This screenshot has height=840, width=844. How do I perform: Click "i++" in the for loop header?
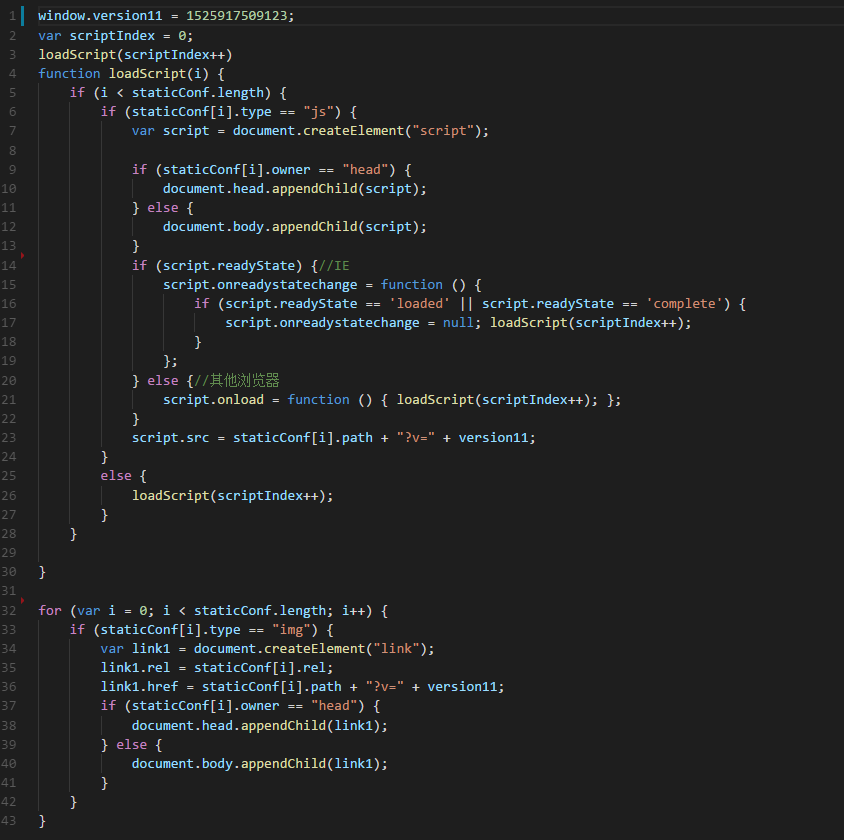point(353,611)
